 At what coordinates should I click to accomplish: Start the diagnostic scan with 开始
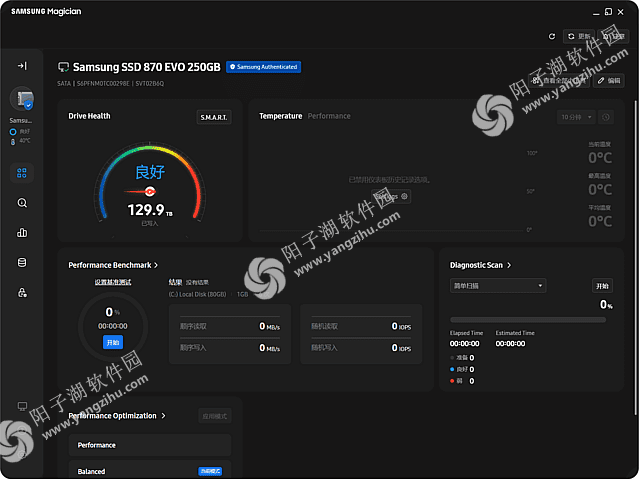pos(602,286)
